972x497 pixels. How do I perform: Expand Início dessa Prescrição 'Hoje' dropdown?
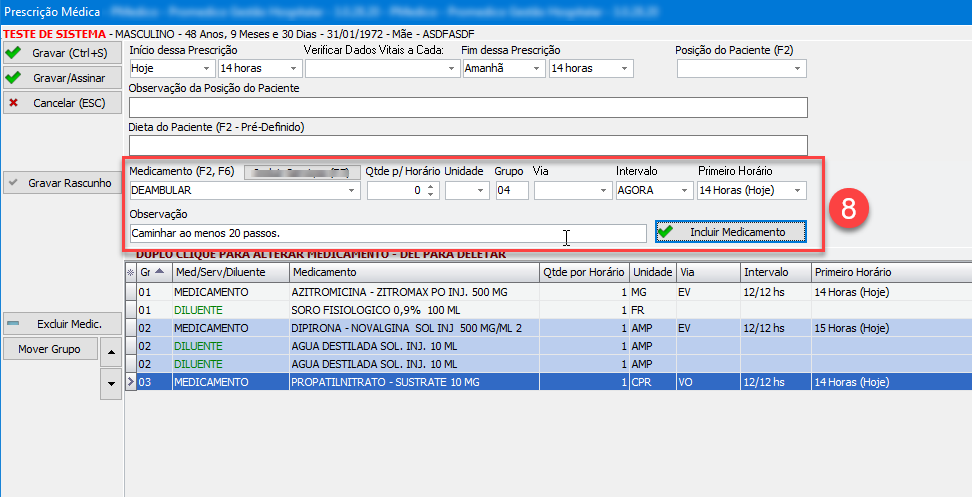(207, 68)
